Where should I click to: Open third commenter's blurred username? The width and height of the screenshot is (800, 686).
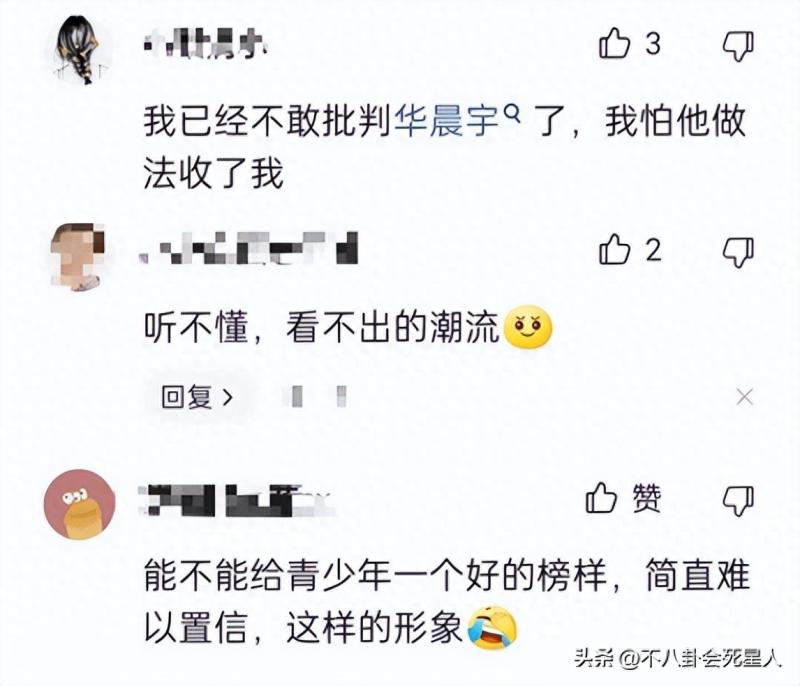237,500
